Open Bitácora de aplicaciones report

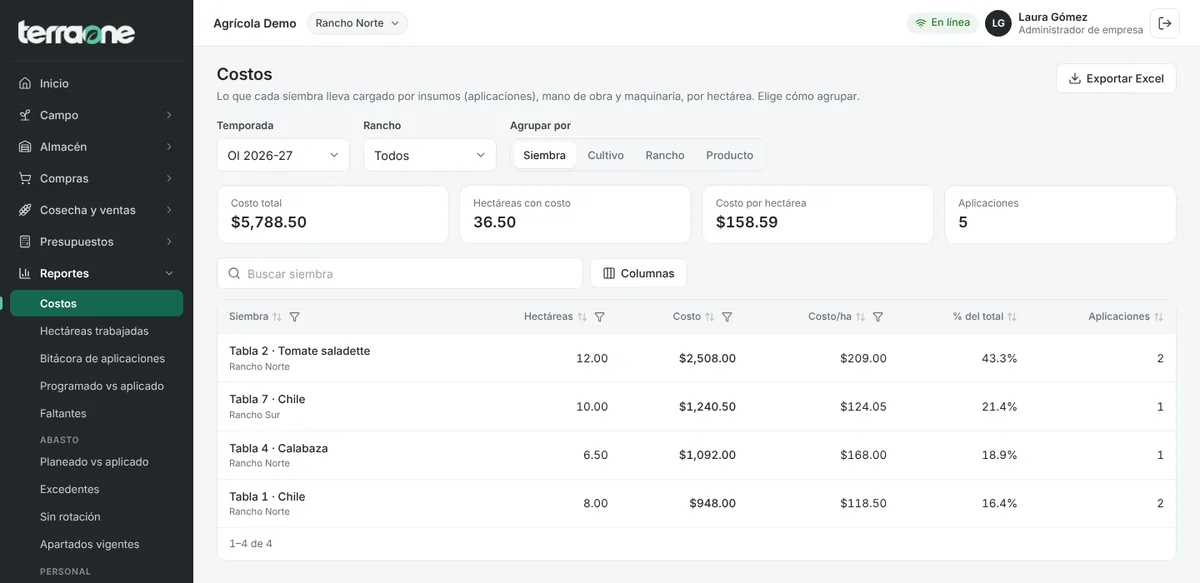(x=96, y=359)
